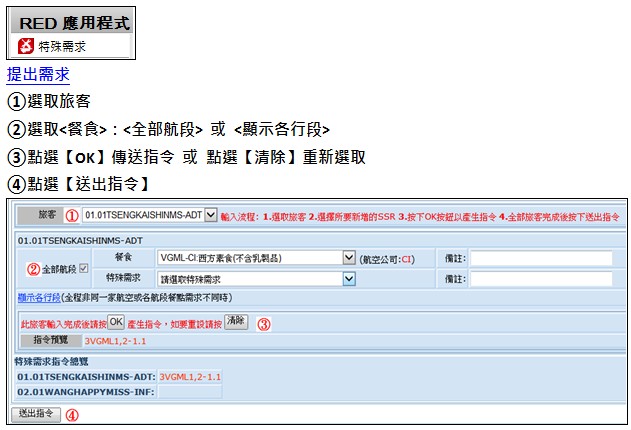Click the 送出指令 button
631x430 pixels.
click(x=36, y=414)
